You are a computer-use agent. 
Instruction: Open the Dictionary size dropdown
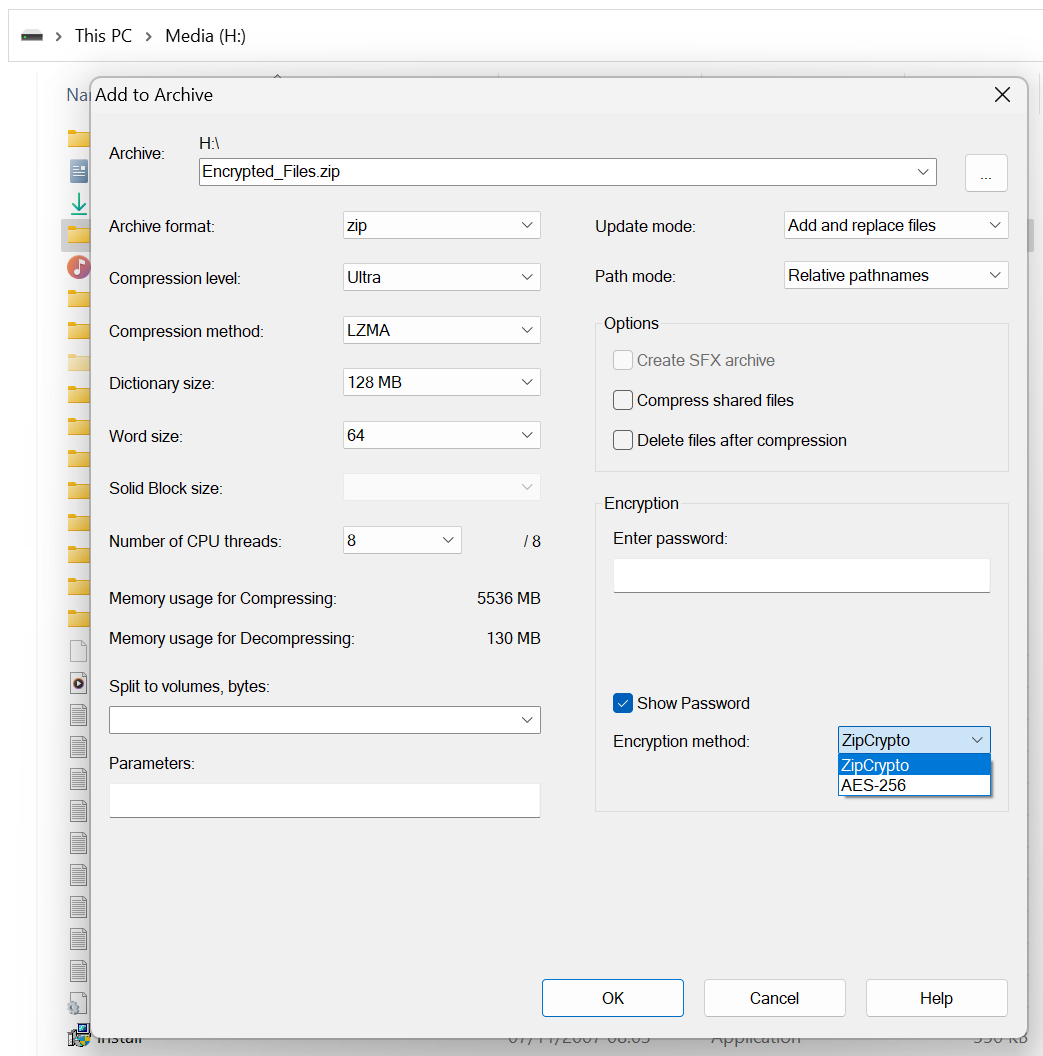[442, 382]
